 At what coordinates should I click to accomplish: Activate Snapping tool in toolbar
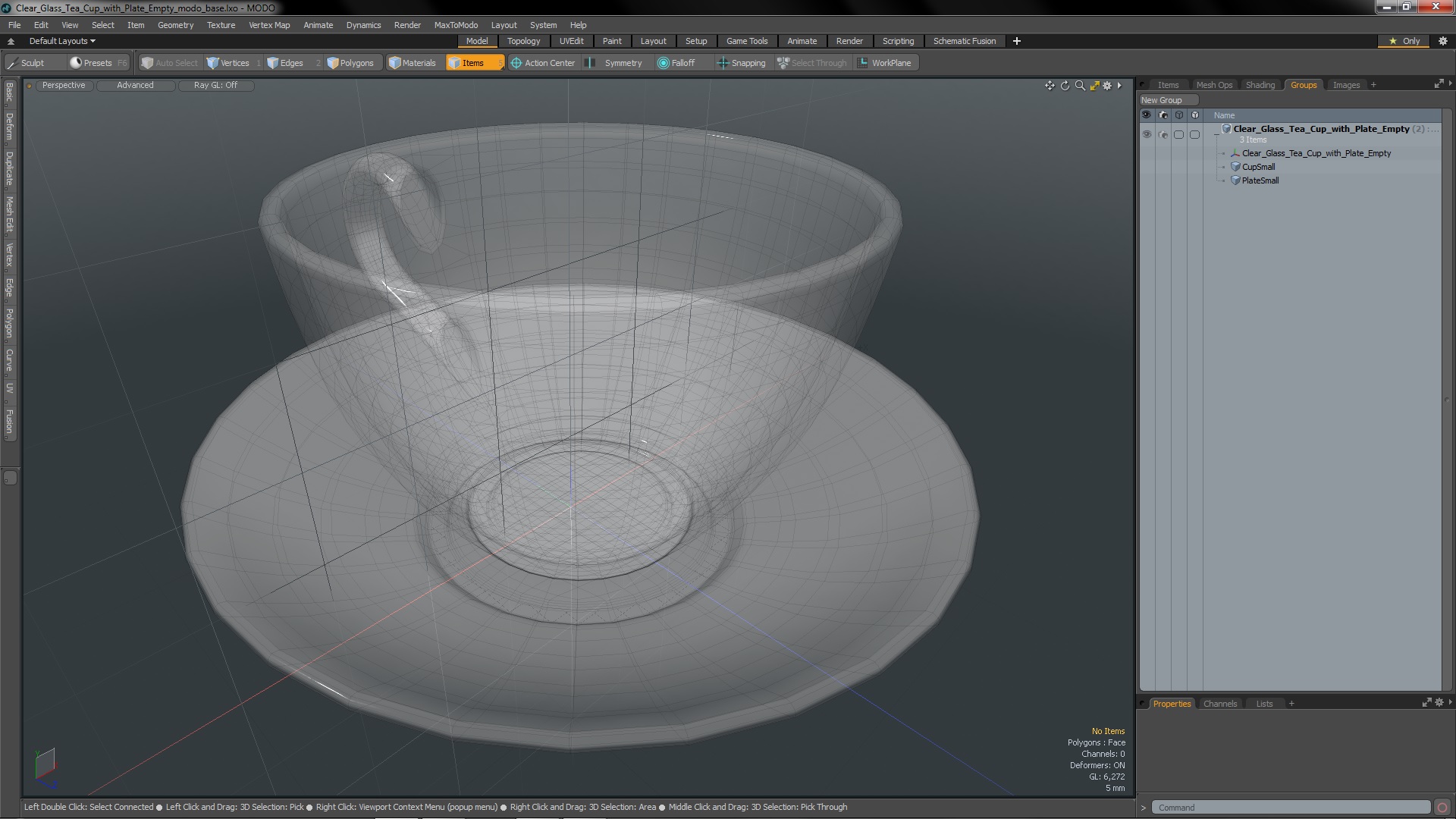(x=742, y=63)
